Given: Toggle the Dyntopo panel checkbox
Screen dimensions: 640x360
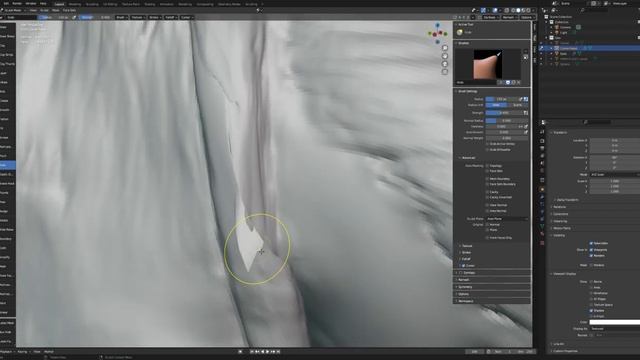Looking at the screenshot, I should click(x=461, y=273).
